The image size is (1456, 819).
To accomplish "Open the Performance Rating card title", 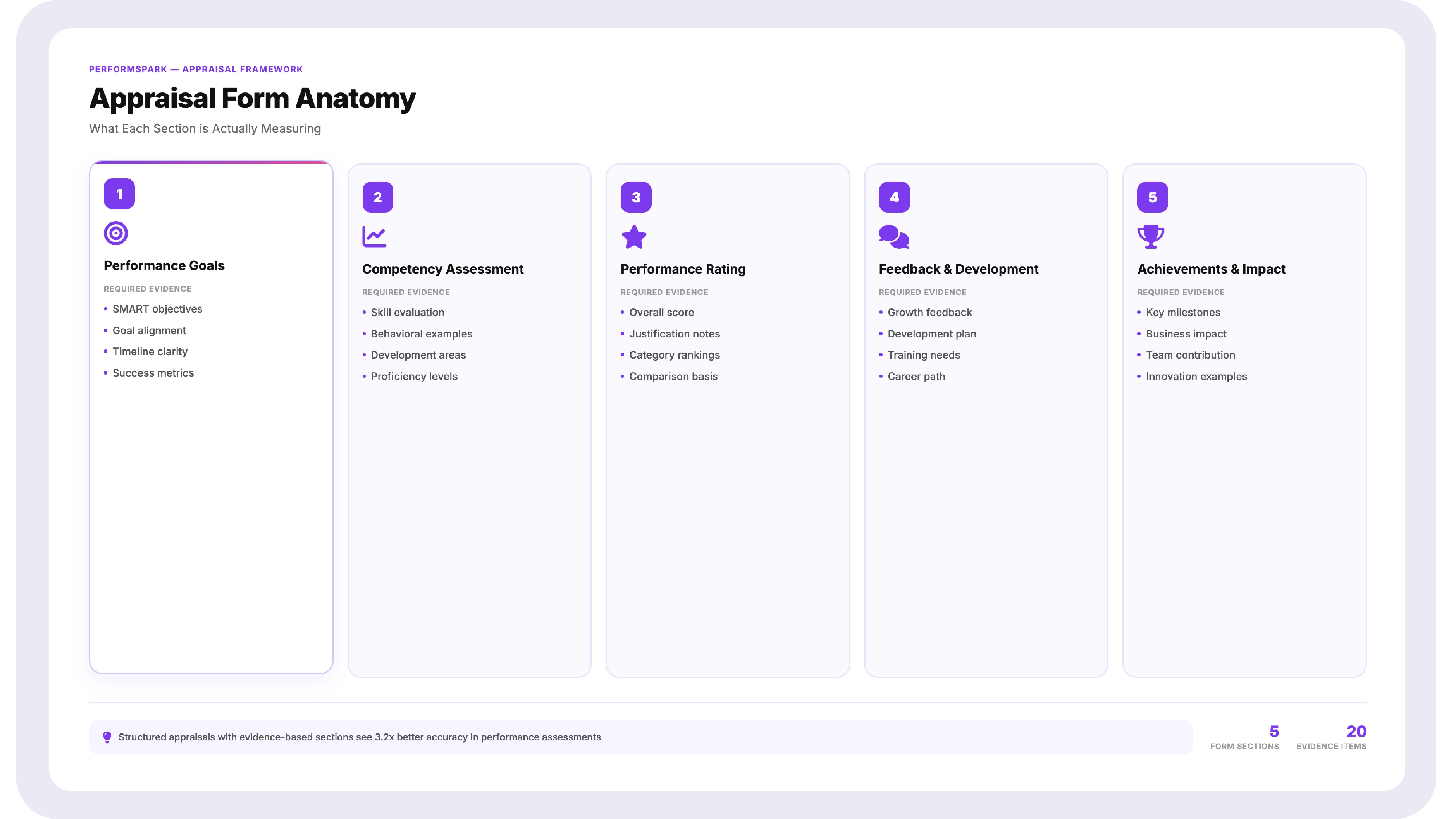I will [683, 269].
